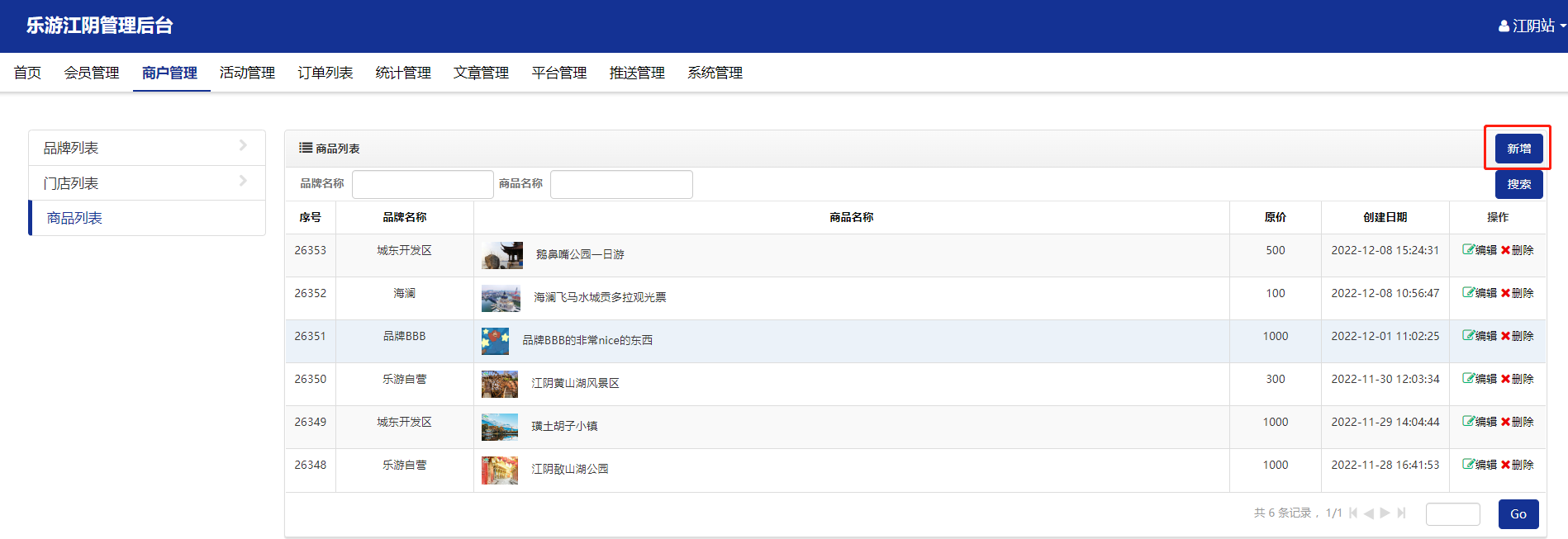Click the previous page arrow icon

[x=1369, y=513]
